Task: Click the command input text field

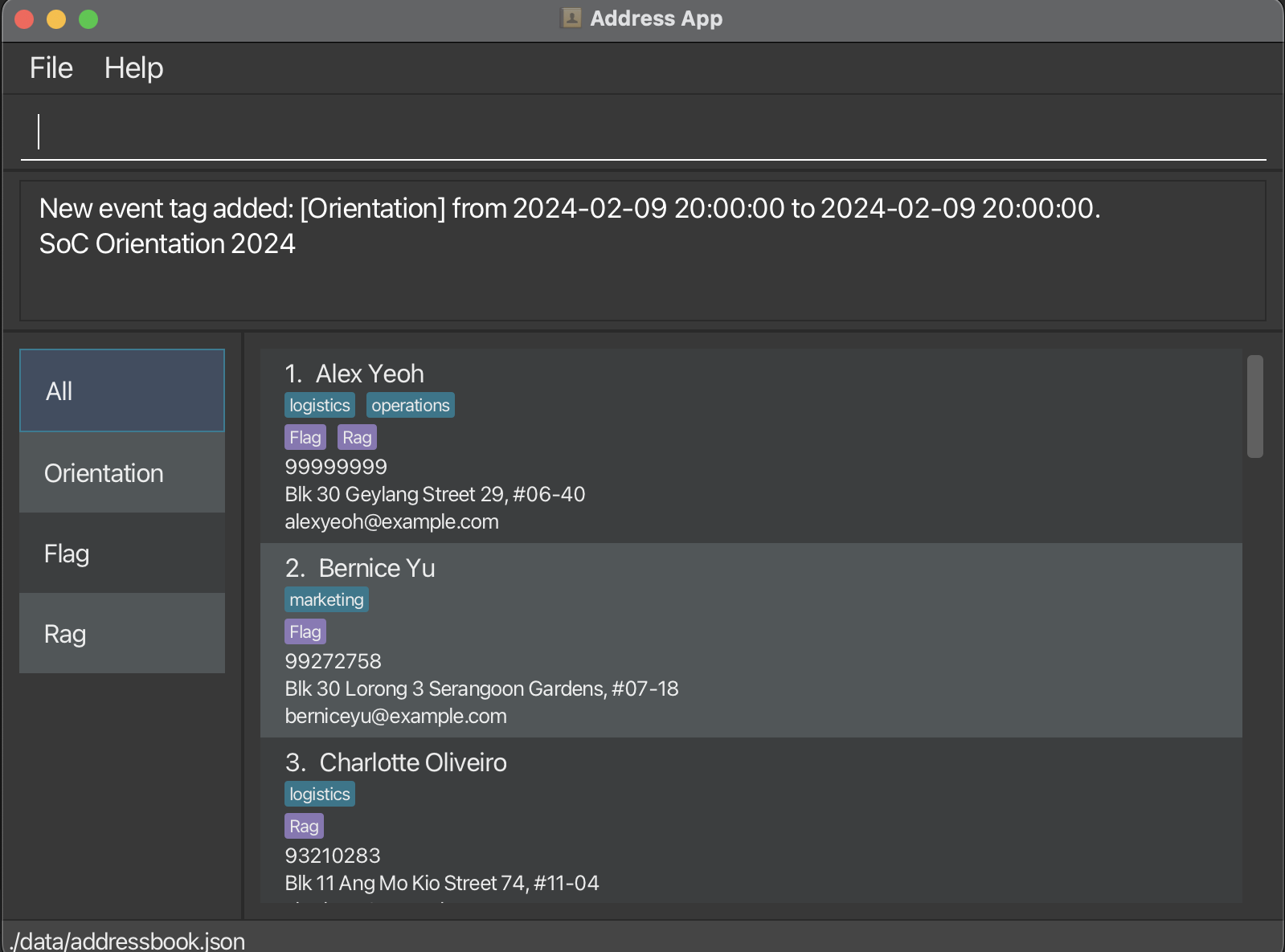Action: pos(643,132)
